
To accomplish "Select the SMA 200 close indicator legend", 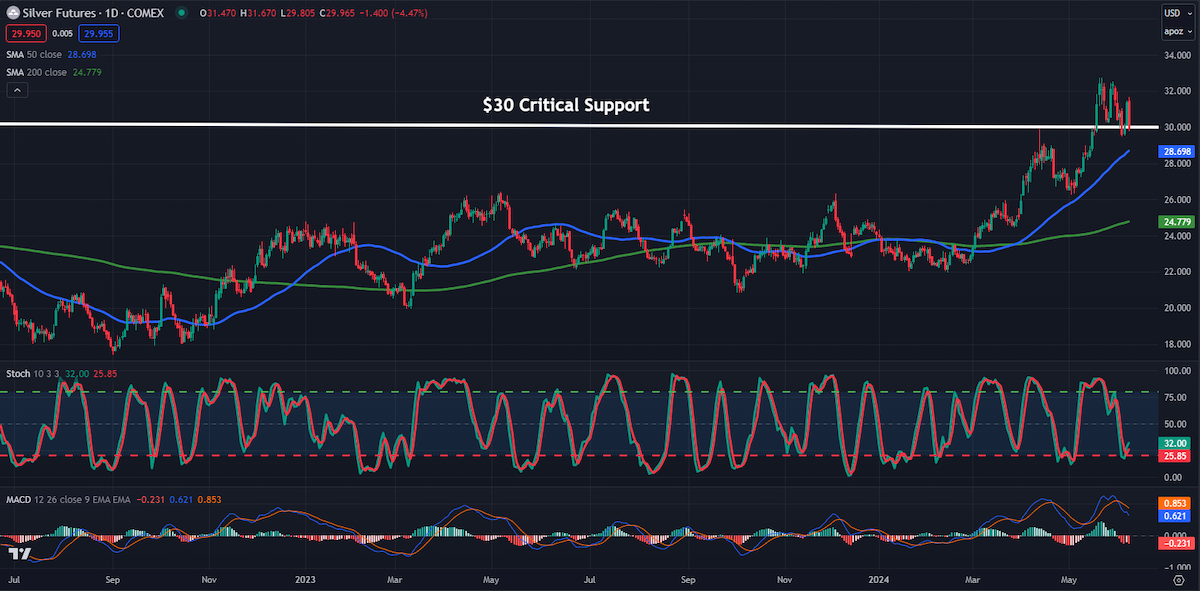I will (55, 72).
